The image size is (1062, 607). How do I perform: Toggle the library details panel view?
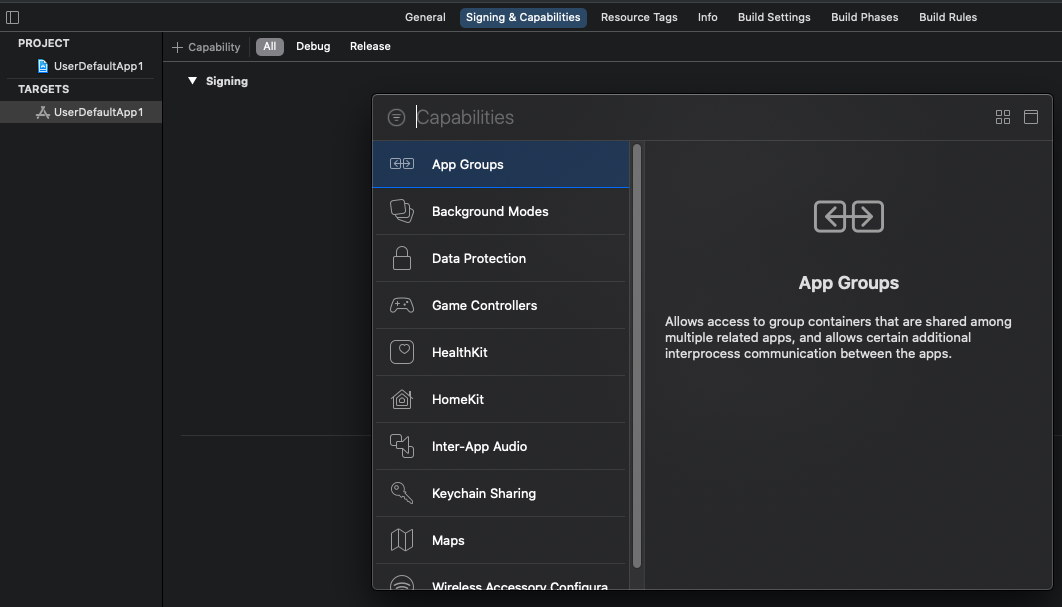(x=1031, y=117)
